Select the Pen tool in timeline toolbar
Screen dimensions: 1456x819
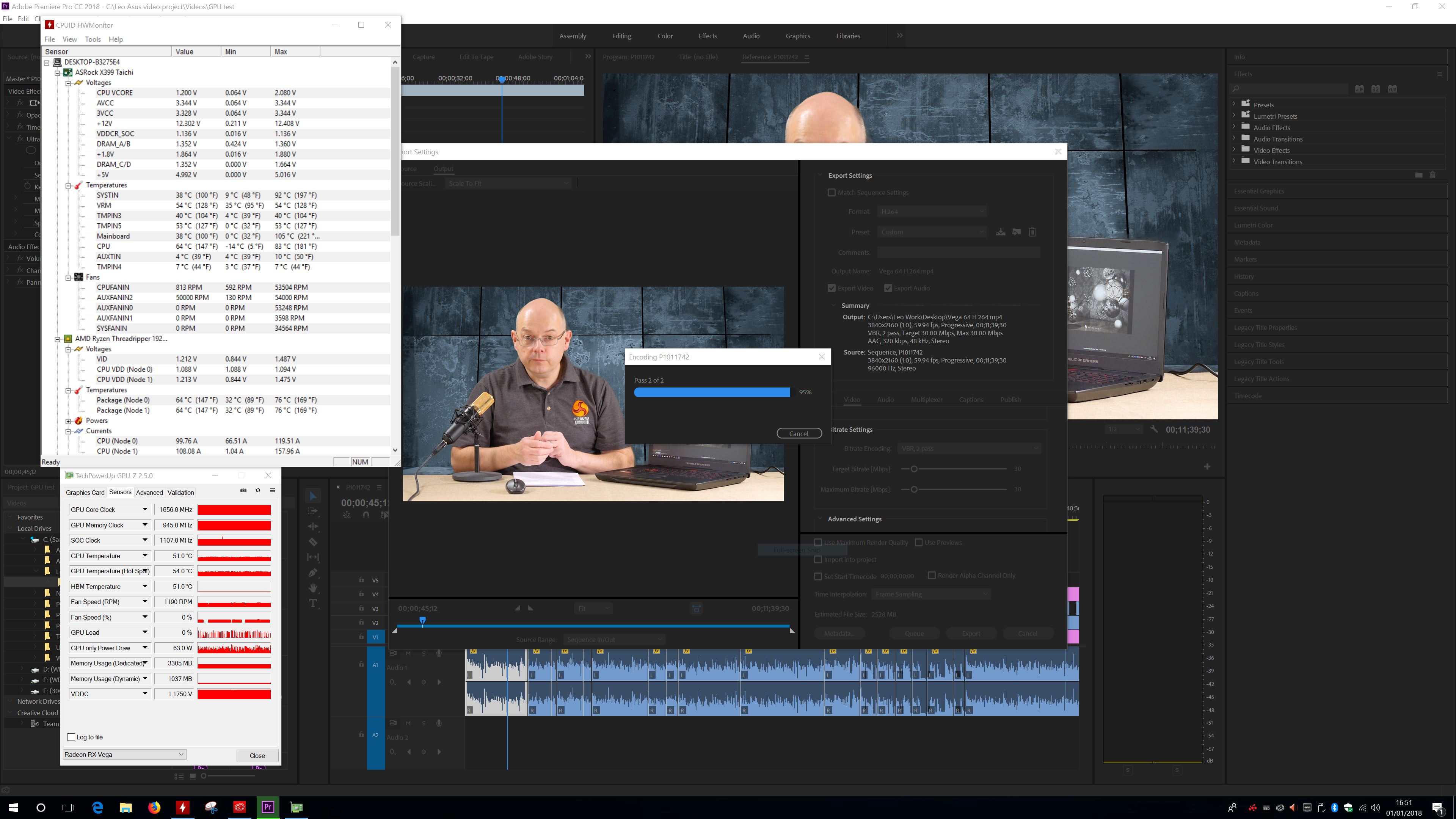313,573
